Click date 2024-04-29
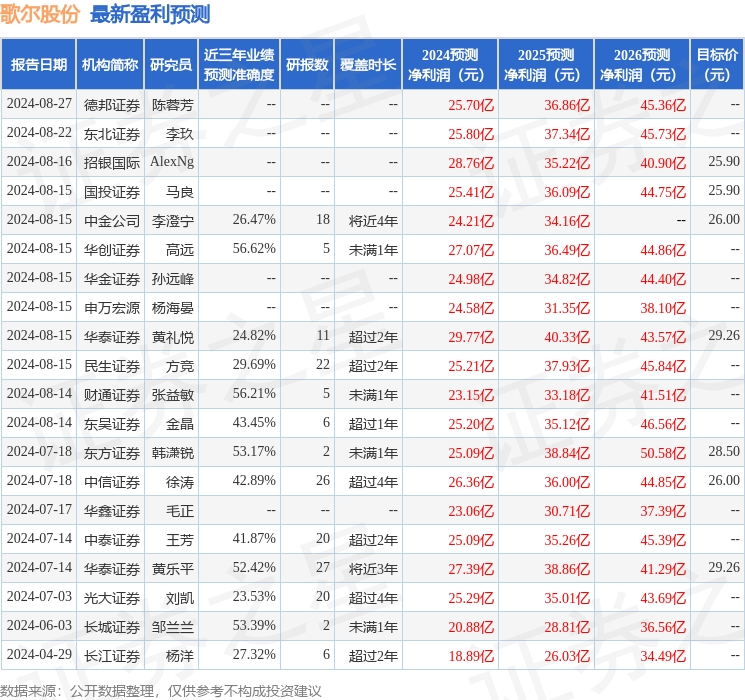The width and height of the screenshot is (745, 700). (39, 654)
